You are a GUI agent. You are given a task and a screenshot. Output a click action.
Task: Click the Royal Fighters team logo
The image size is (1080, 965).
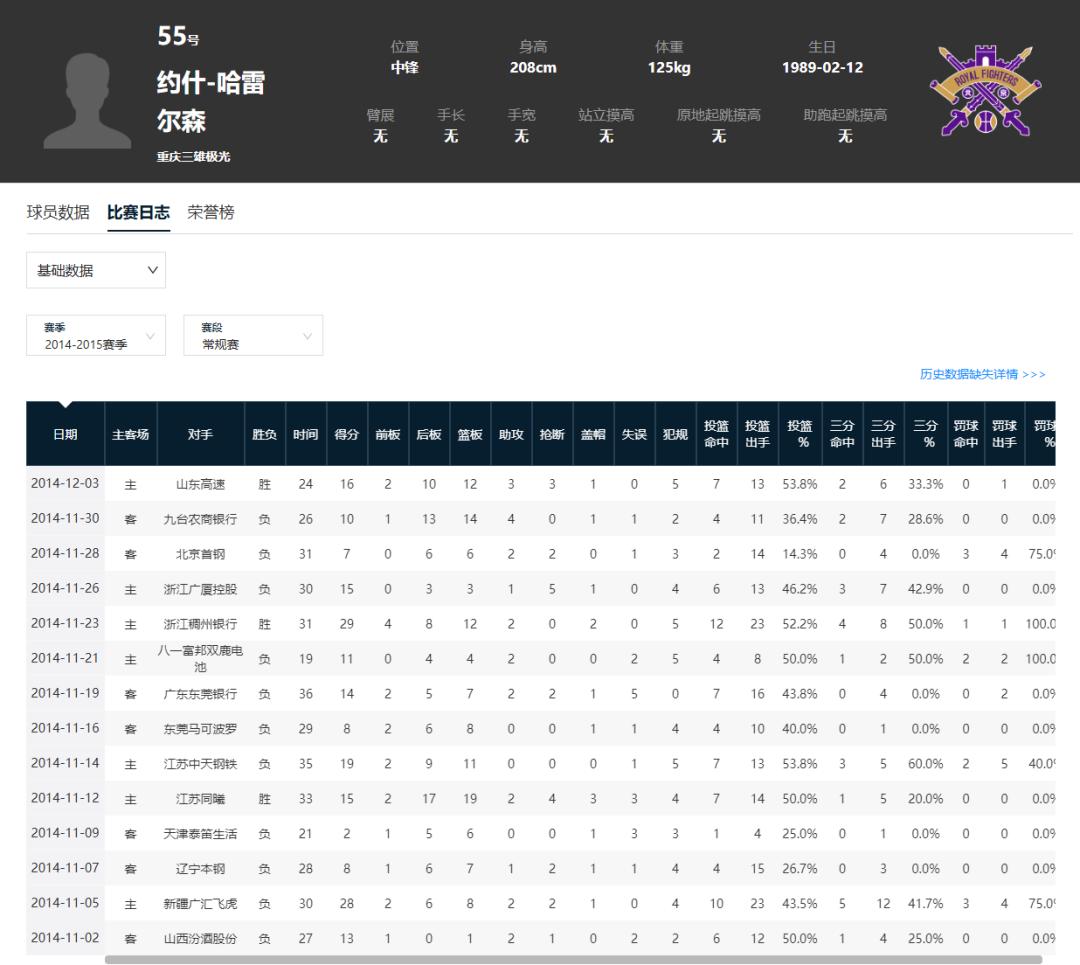pos(985,90)
